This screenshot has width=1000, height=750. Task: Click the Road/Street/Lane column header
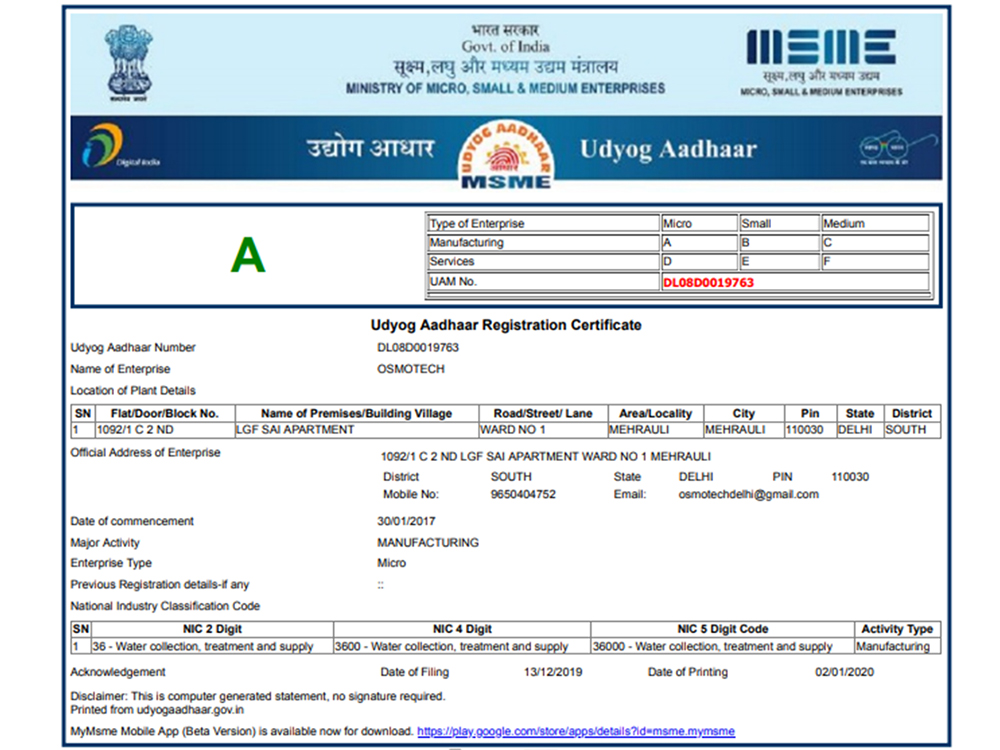point(543,413)
